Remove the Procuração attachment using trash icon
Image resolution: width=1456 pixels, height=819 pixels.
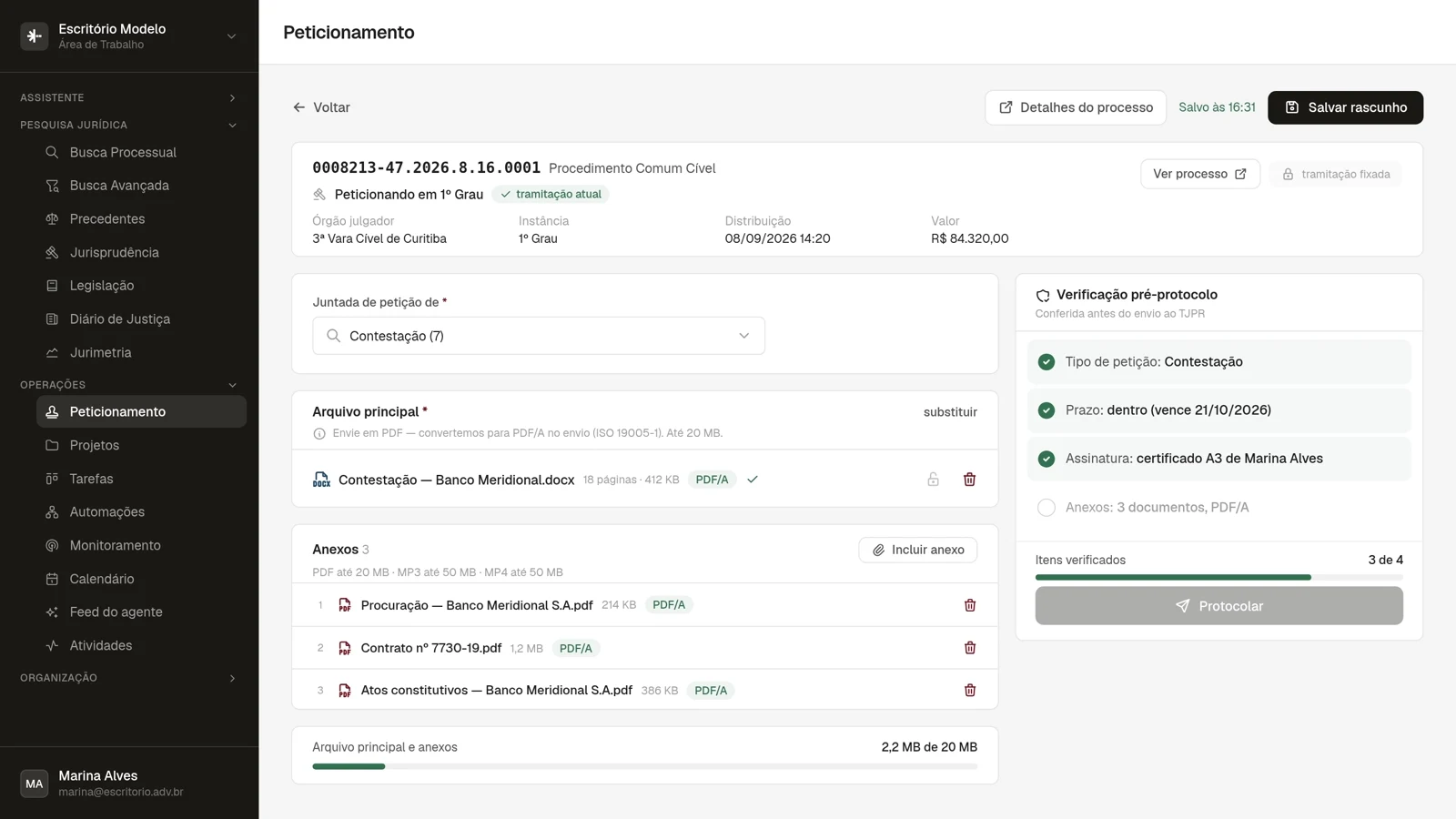(970, 605)
